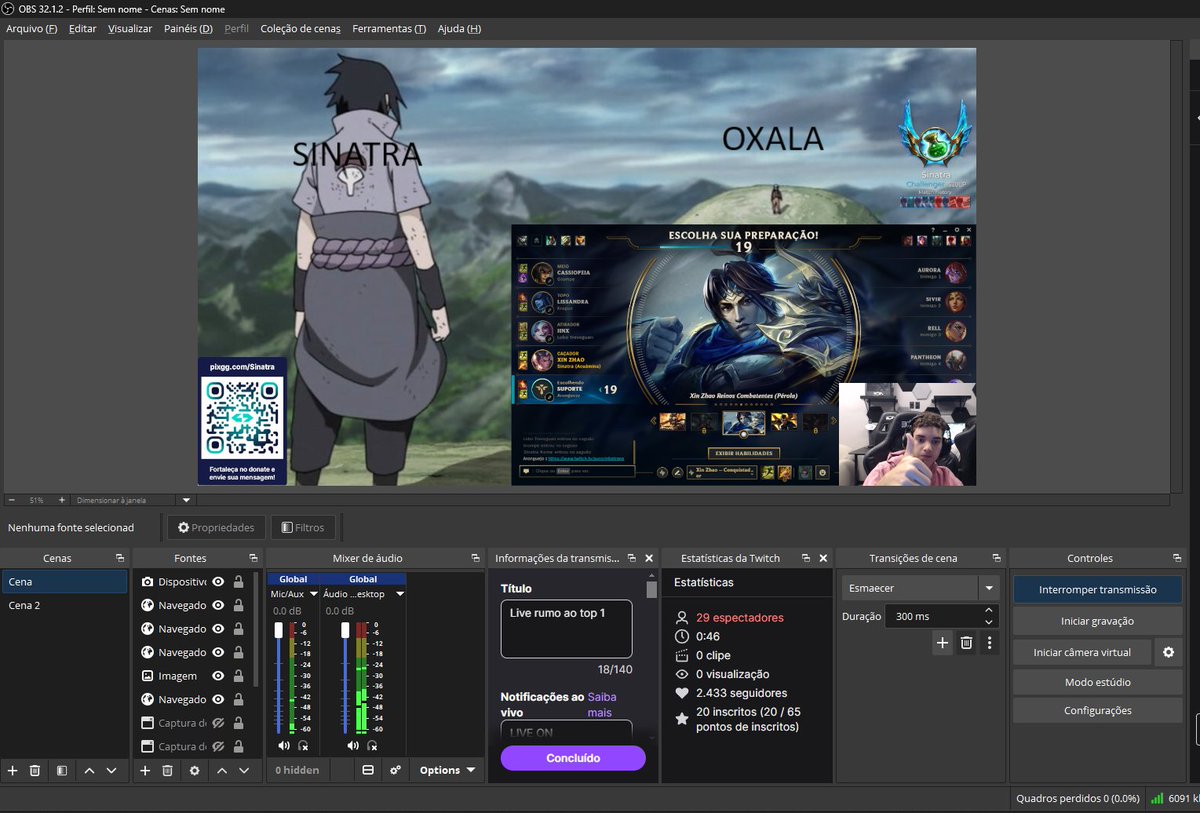Click the purple Concluído button
The width and height of the screenshot is (1200, 813).
(x=573, y=758)
